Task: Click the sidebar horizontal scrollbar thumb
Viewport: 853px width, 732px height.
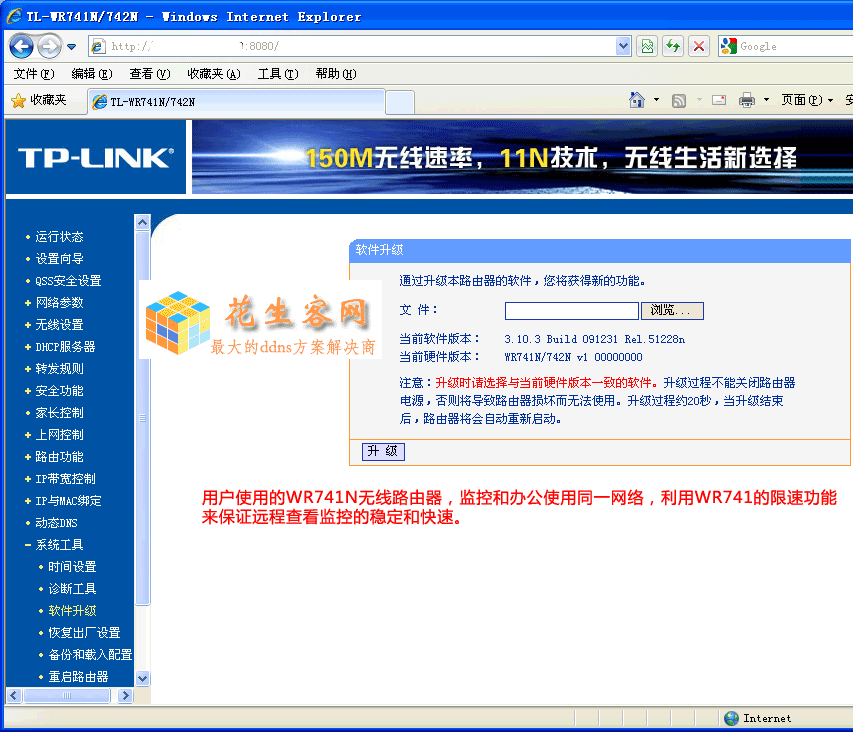Action: pyautogui.click(x=67, y=696)
